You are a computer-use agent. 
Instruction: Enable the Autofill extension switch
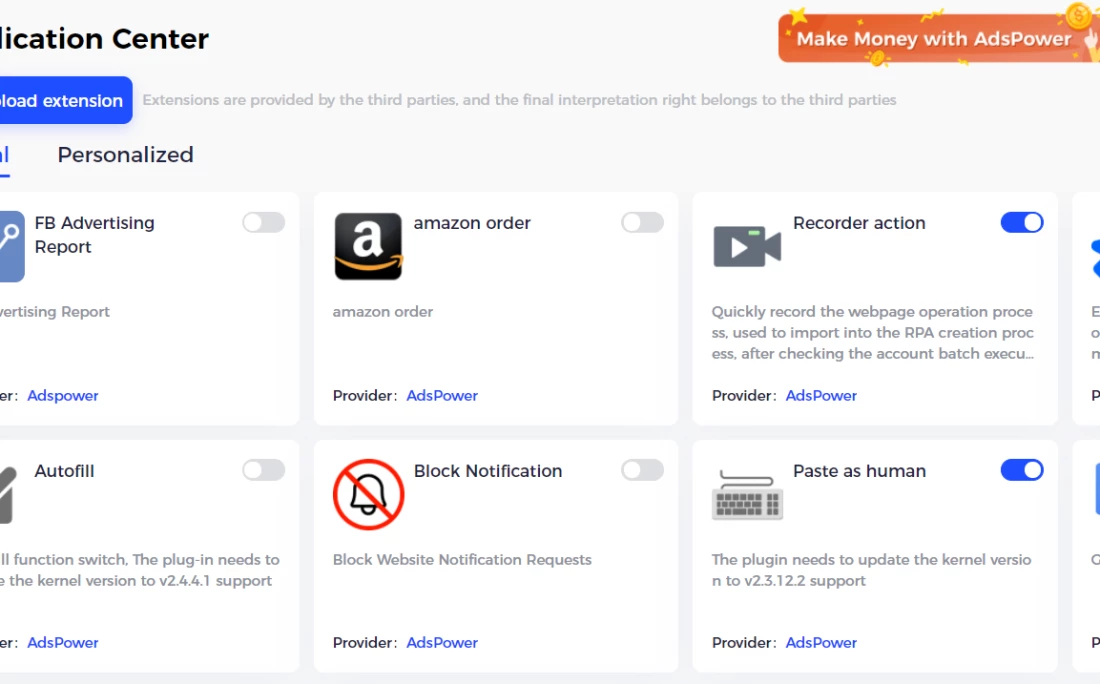(x=264, y=470)
